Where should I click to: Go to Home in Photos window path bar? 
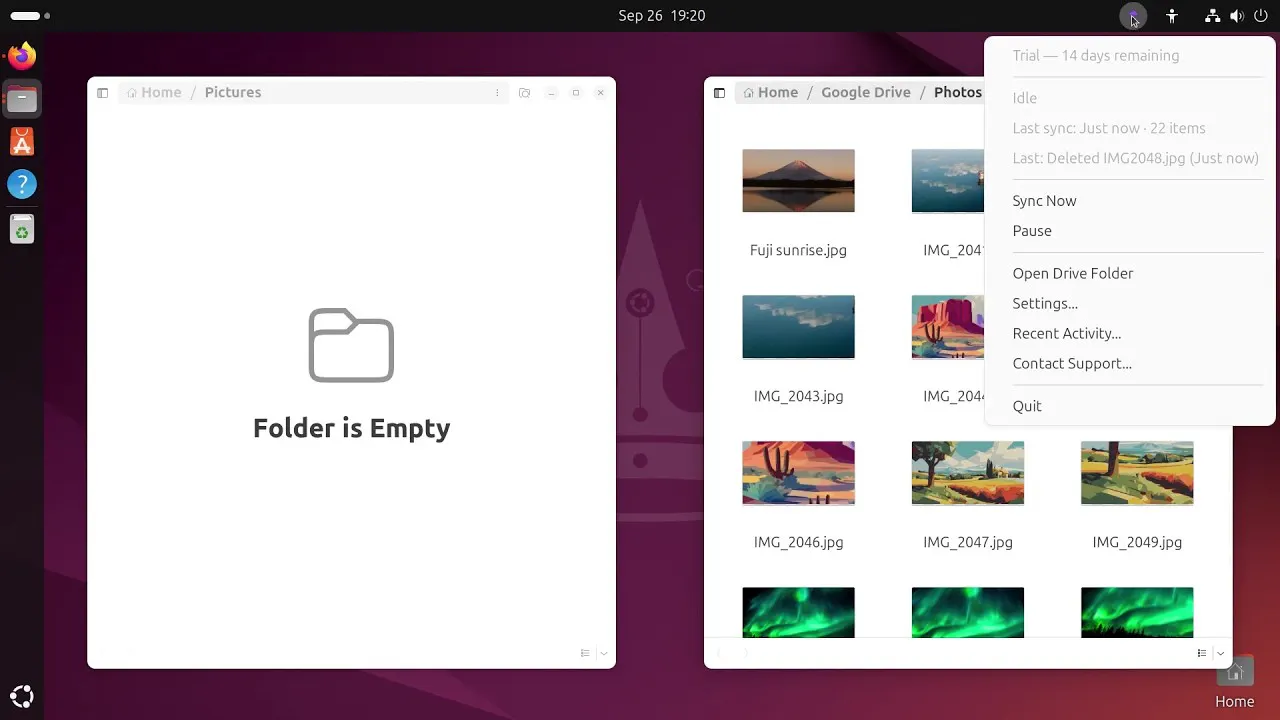pyautogui.click(x=771, y=92)
